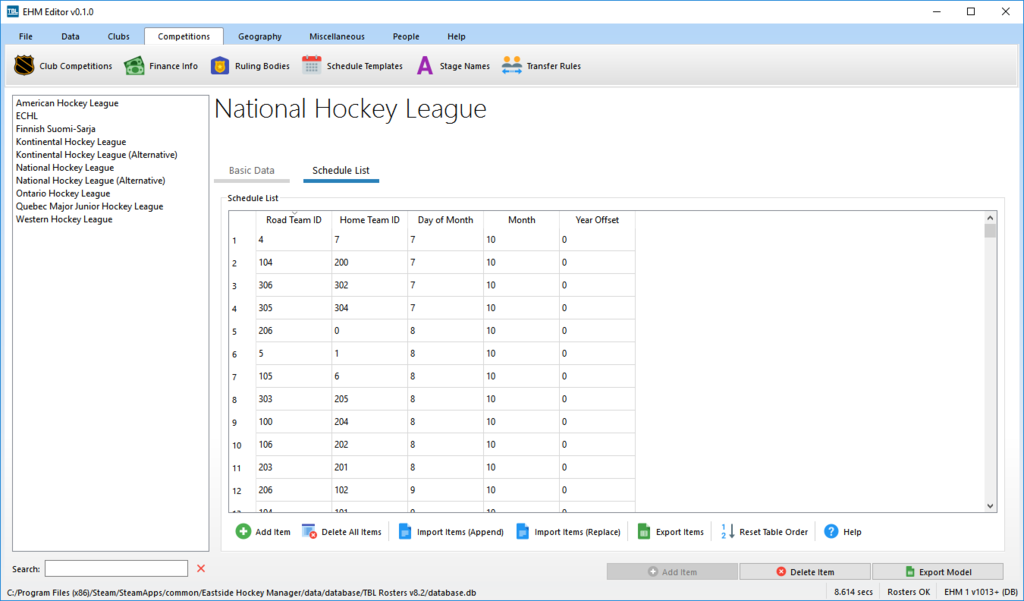Screen dimensions: 1024x601
Task: Select the Competitions ribbon tab
Action: click(184, 37)
